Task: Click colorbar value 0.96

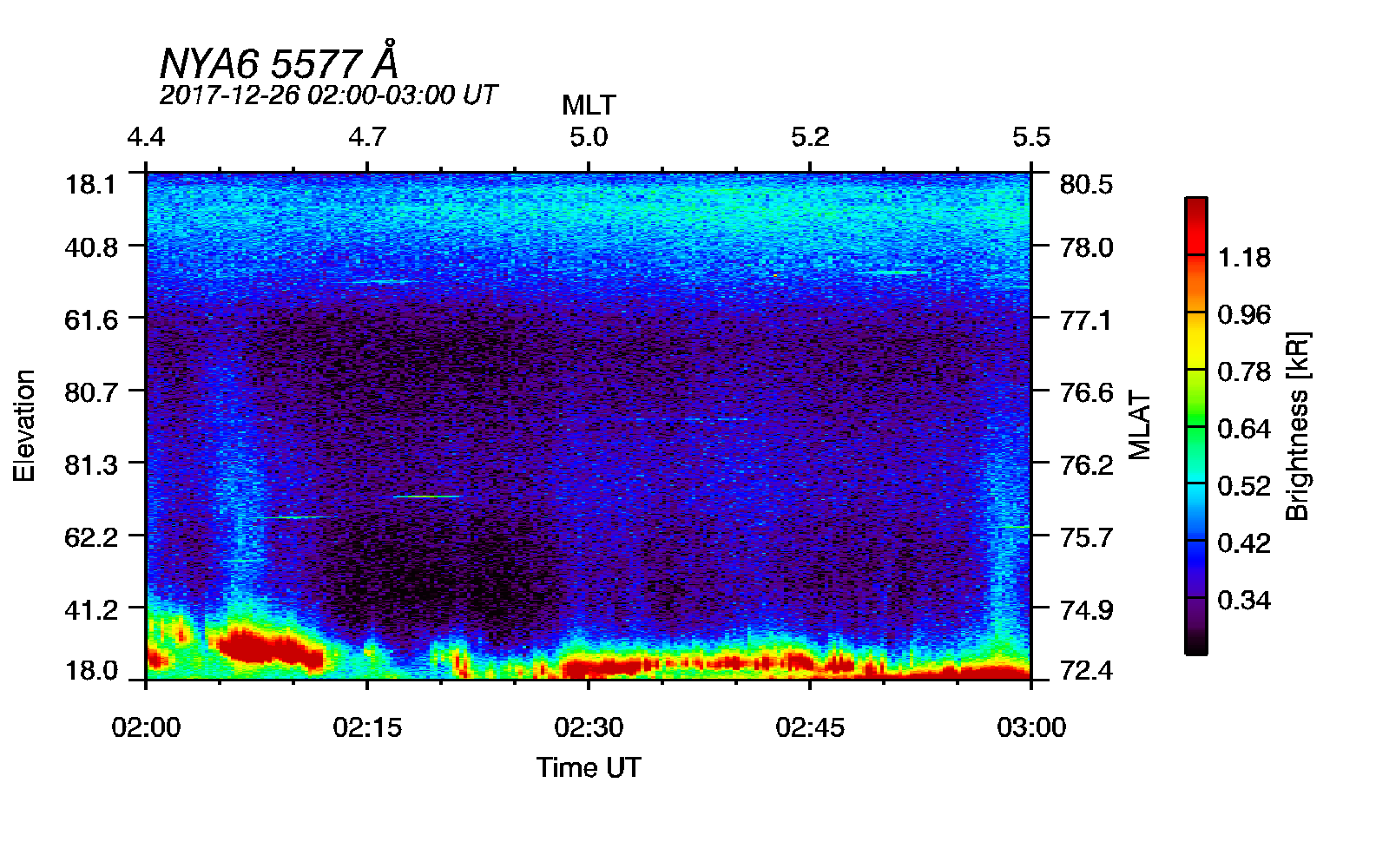Action: [x=1244, y=314]
